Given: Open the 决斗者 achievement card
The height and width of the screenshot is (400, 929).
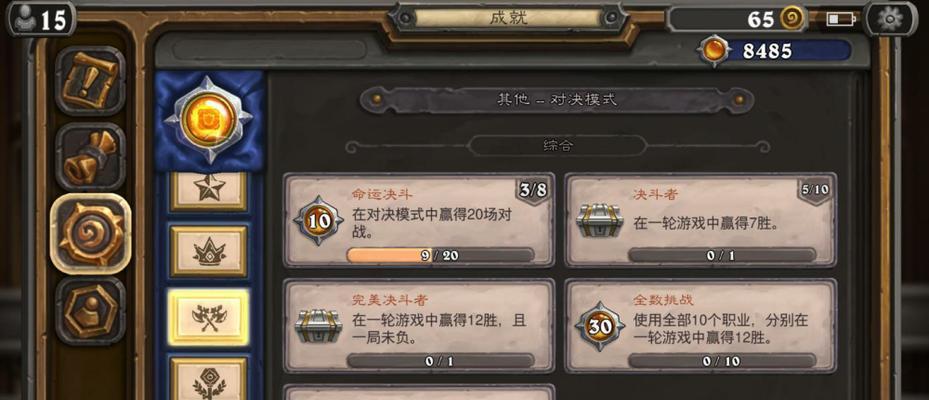Looking at the screenshot, I should [701, 221].
